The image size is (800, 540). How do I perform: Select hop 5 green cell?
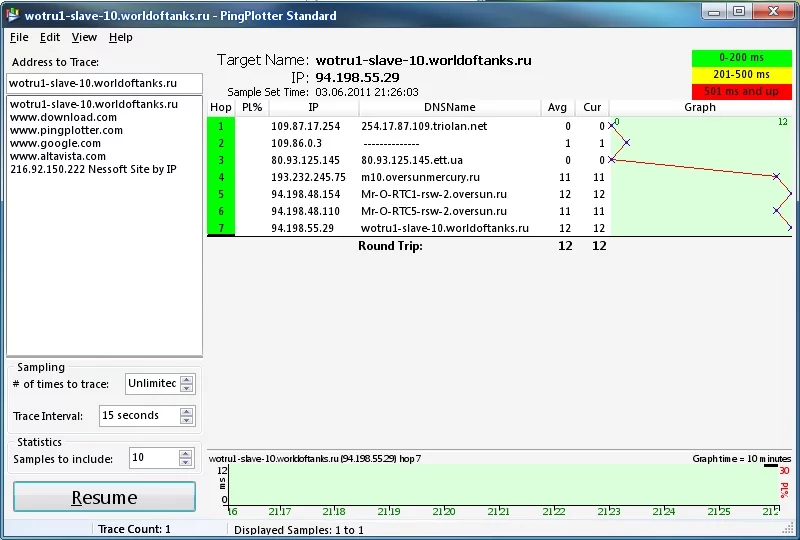[x=221, y=194]
